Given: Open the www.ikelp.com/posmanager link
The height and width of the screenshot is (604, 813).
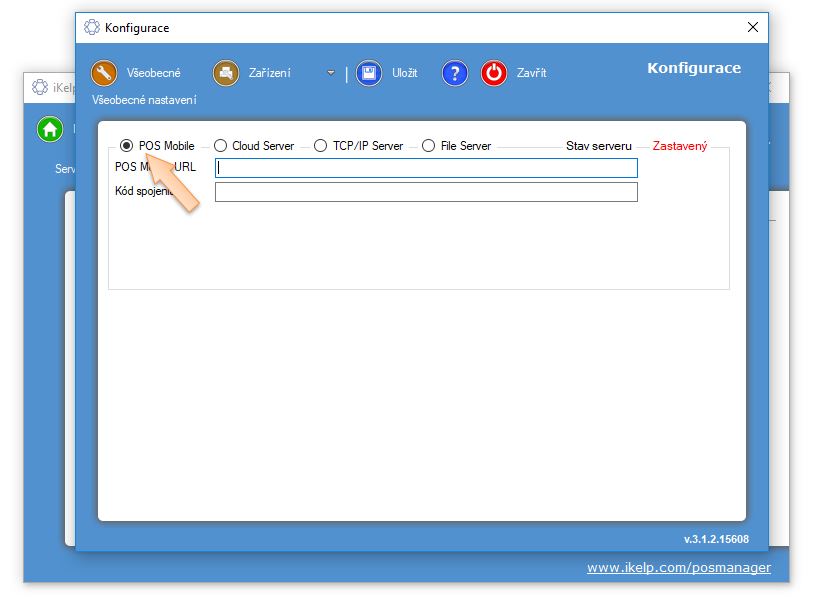Looking at the screenshot, I should coord(678,568).
